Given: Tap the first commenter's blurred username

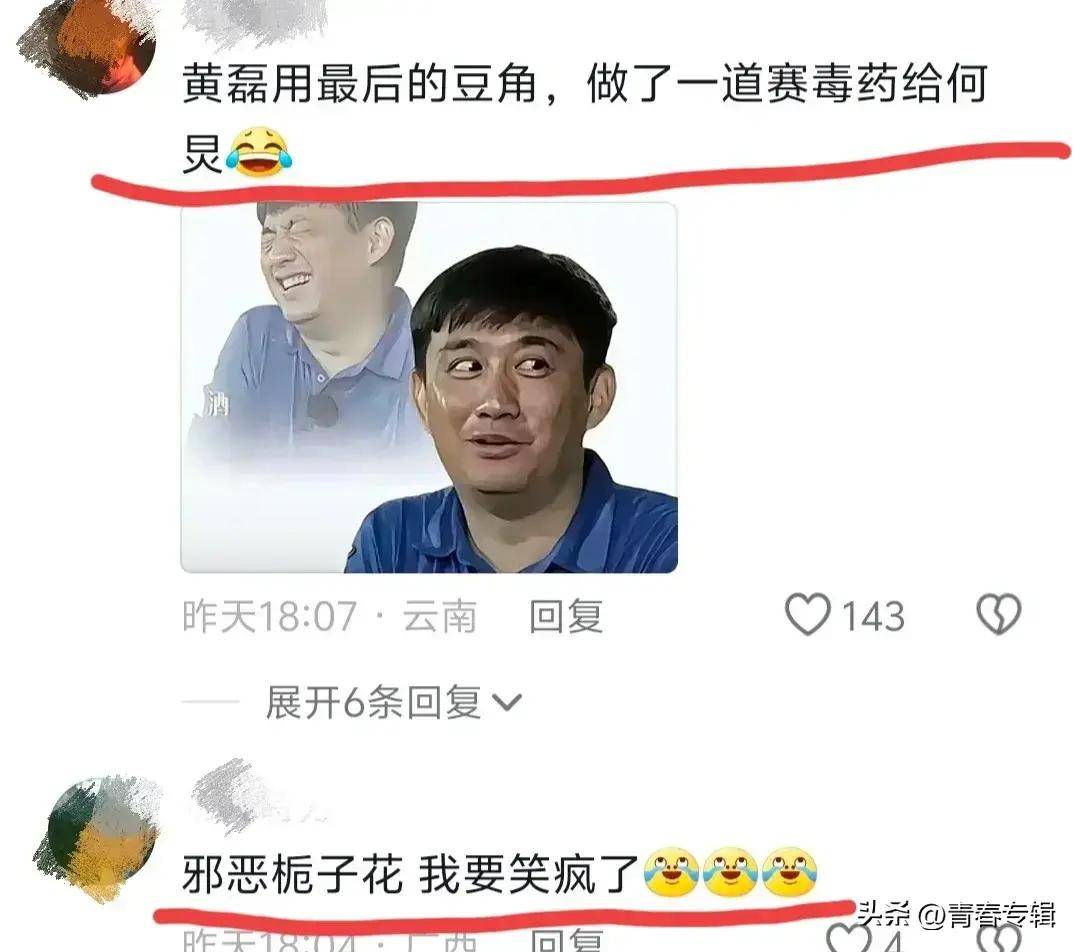Looking at the screenshot, I should (x=255, y=21).
